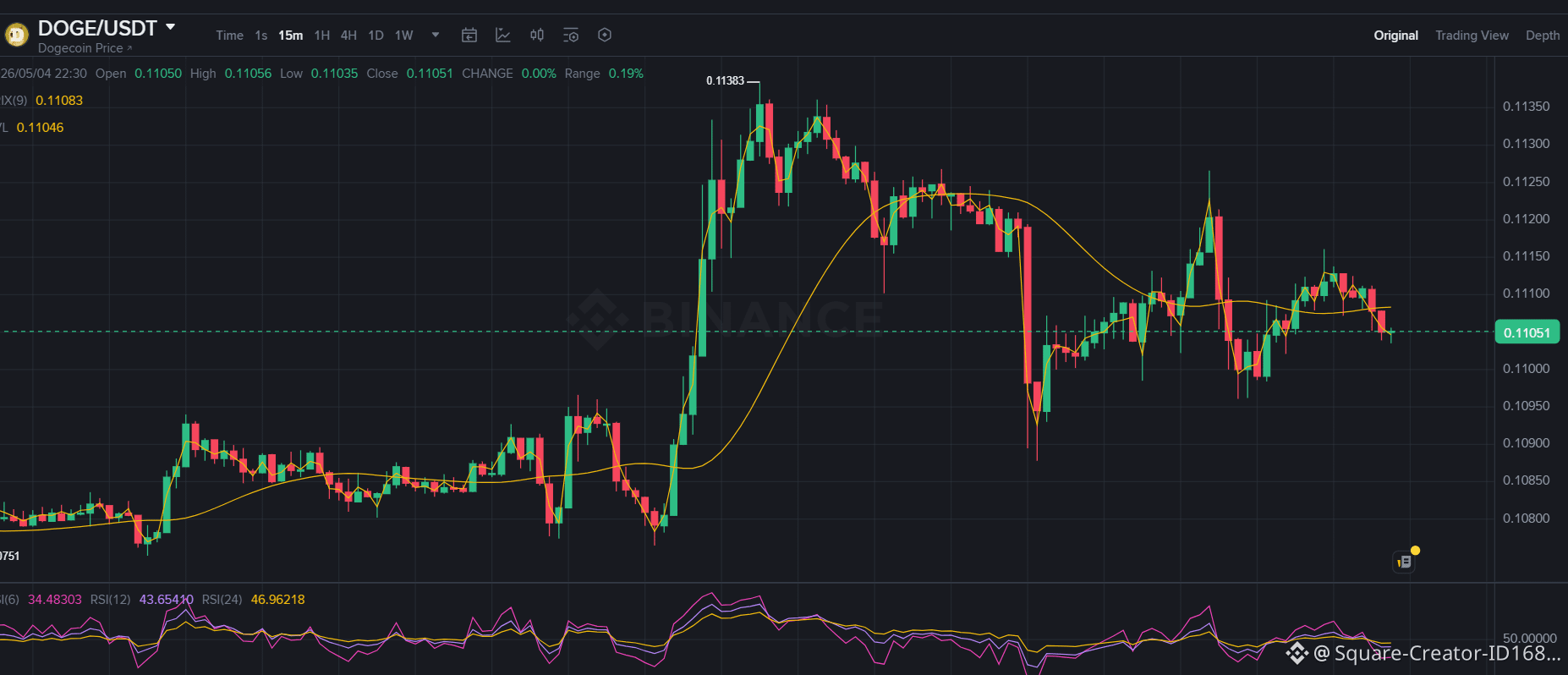Click the Low value 0.11035

coord(334,74)
